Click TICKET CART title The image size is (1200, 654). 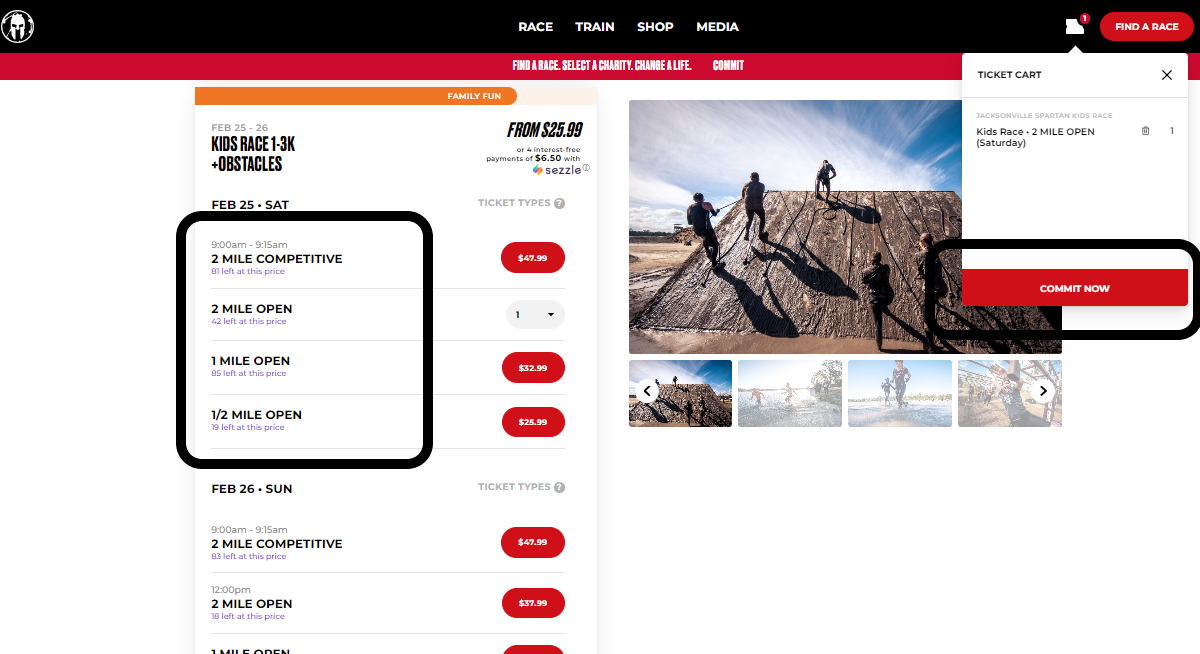tap(1009, 75)
